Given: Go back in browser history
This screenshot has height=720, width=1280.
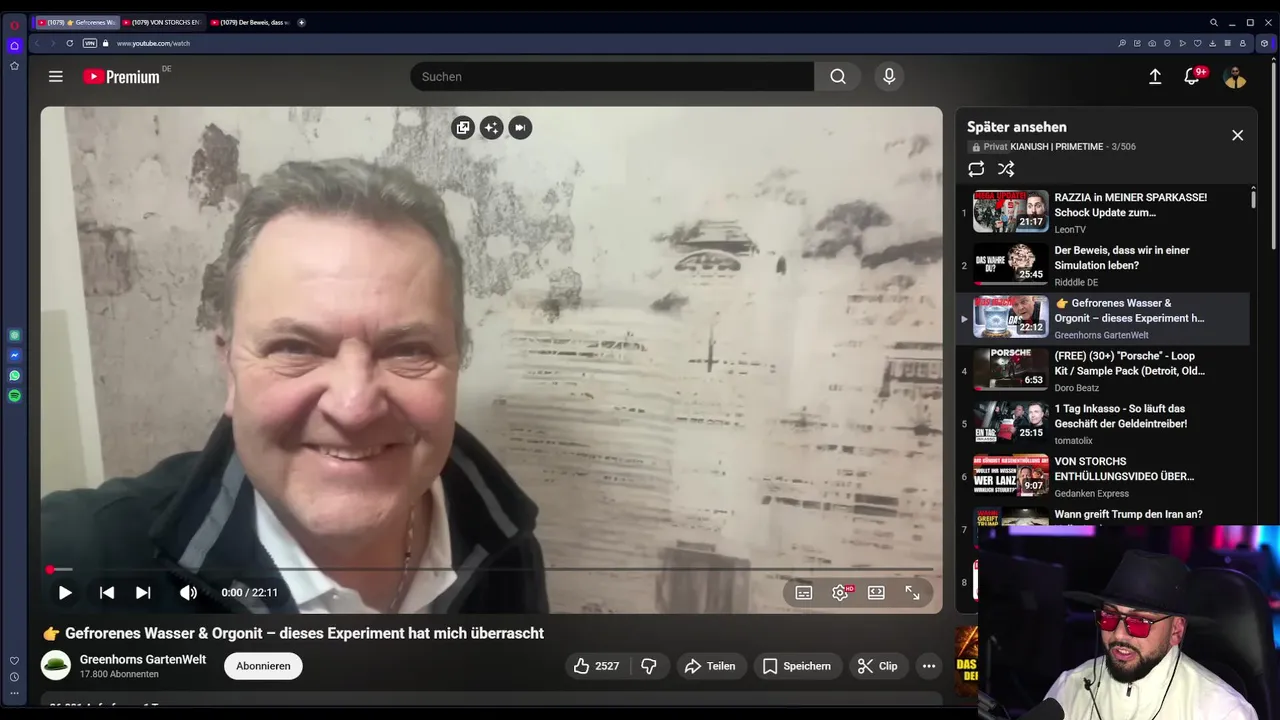Looking at the screenshot, I should pyautogui.click(x=38, y=43).
